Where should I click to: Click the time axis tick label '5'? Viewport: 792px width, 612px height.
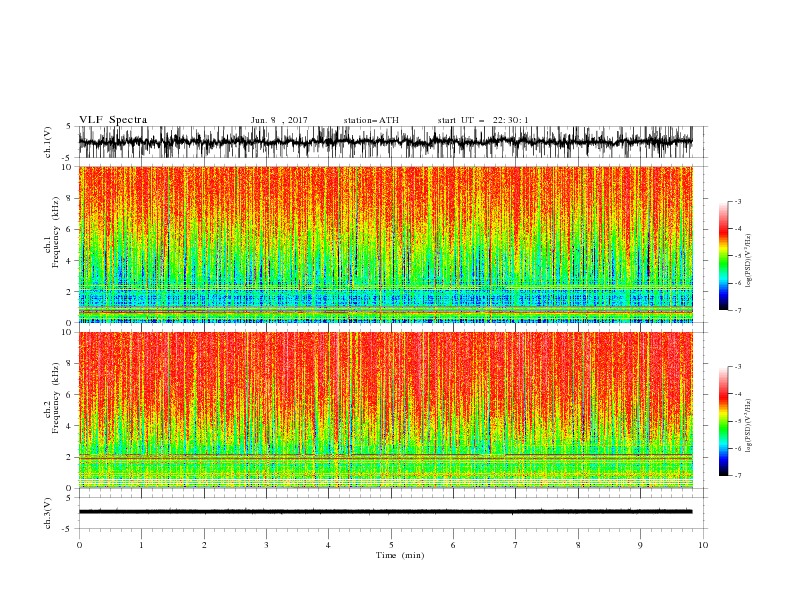(391, 545)
